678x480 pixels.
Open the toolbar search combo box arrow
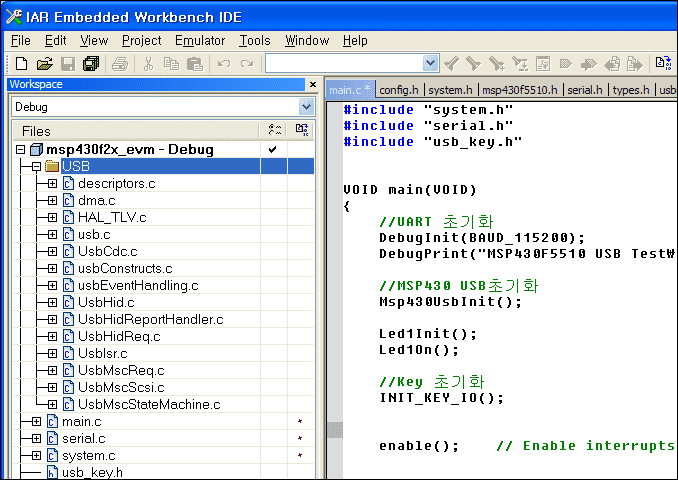[x=430, y=64]
